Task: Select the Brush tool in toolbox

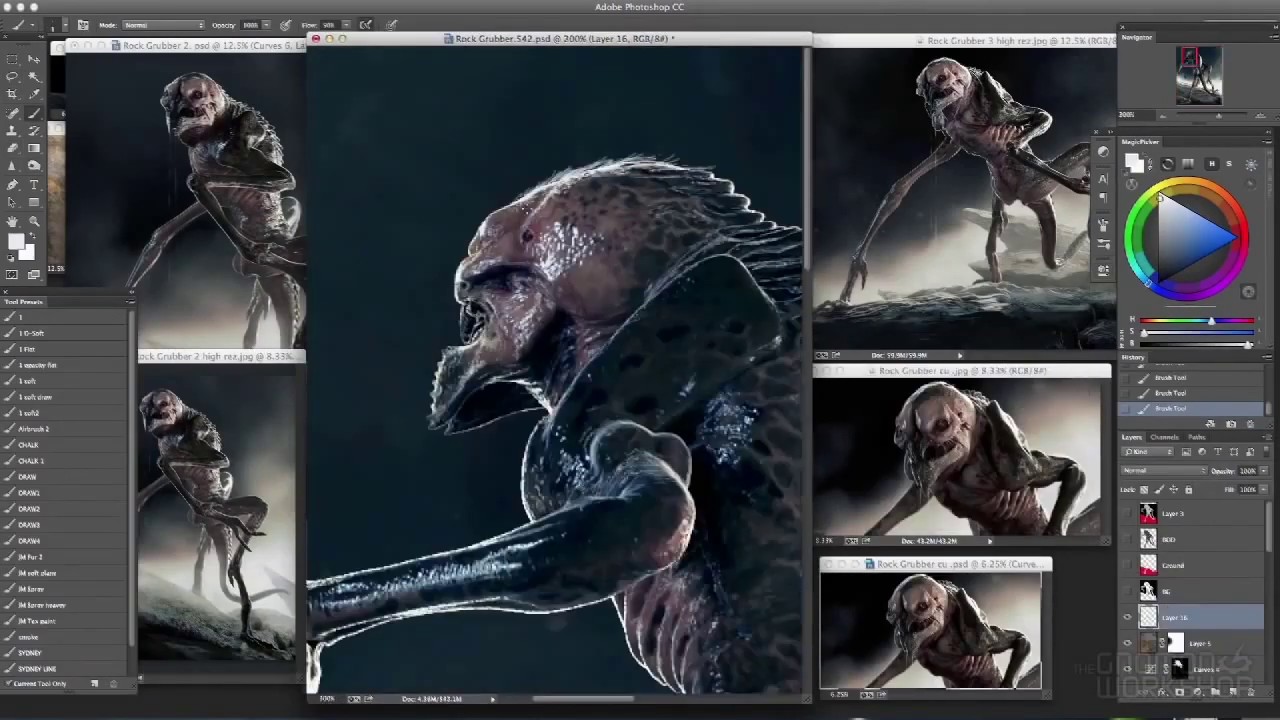Action: 34,113
